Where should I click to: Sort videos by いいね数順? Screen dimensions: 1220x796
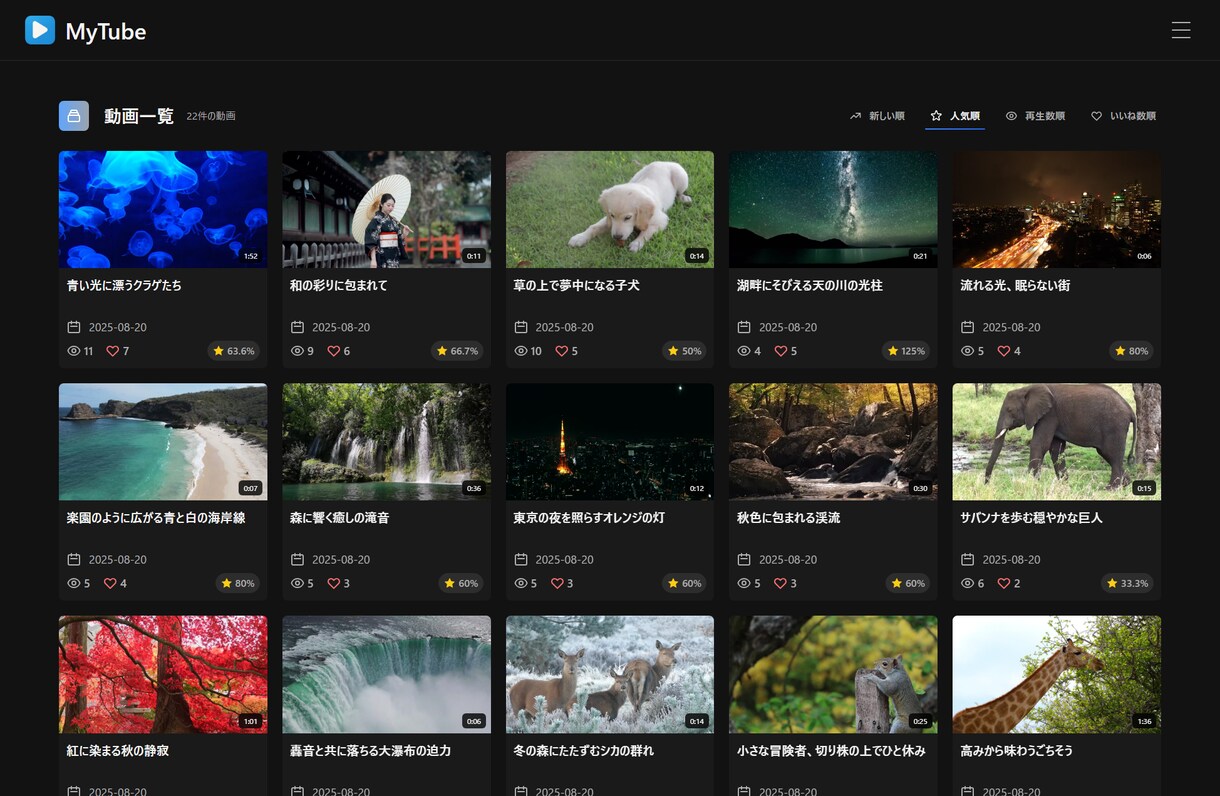pos(1123,116)
